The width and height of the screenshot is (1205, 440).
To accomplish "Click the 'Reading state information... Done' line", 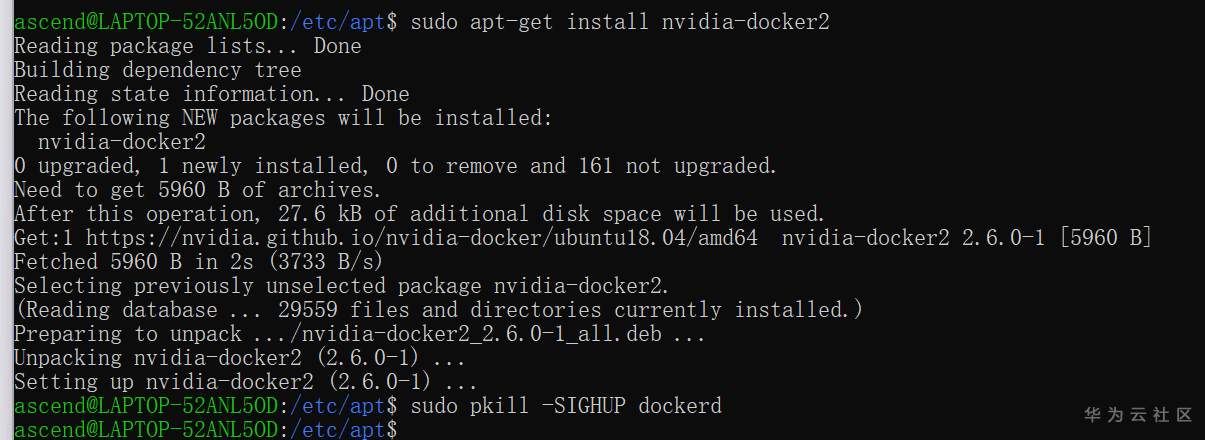I will tap(211, 94).
